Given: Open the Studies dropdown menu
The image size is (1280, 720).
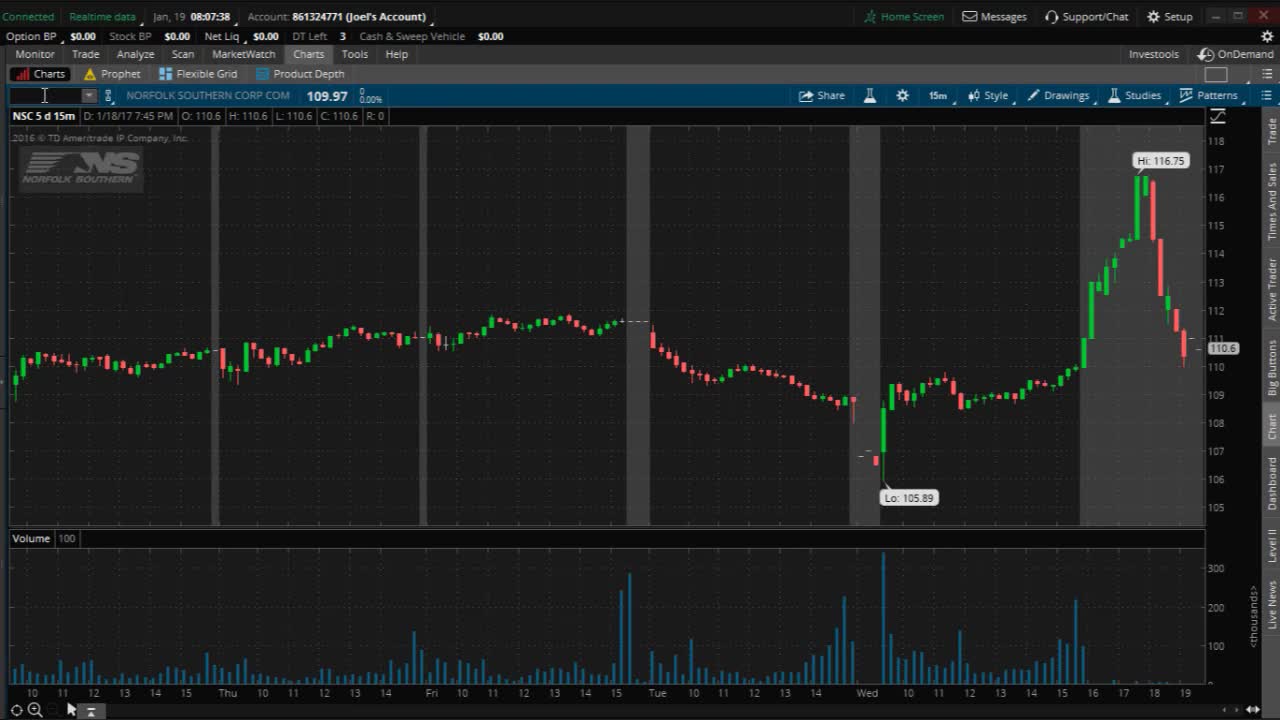Looking at the screenshot, I should pos(1135,96).
